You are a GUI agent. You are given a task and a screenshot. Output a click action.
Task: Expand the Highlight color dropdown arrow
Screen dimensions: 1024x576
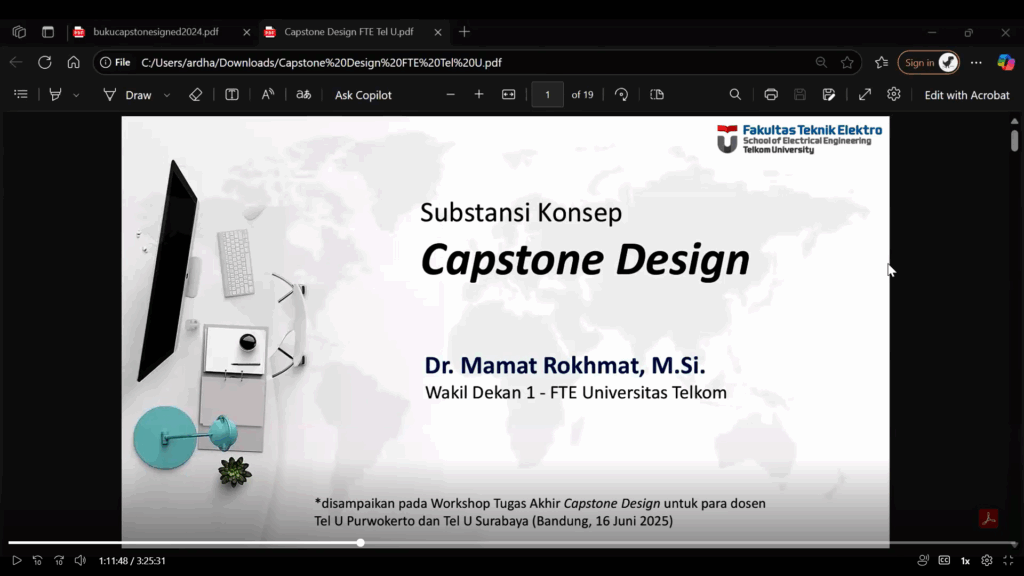point(76,95)
